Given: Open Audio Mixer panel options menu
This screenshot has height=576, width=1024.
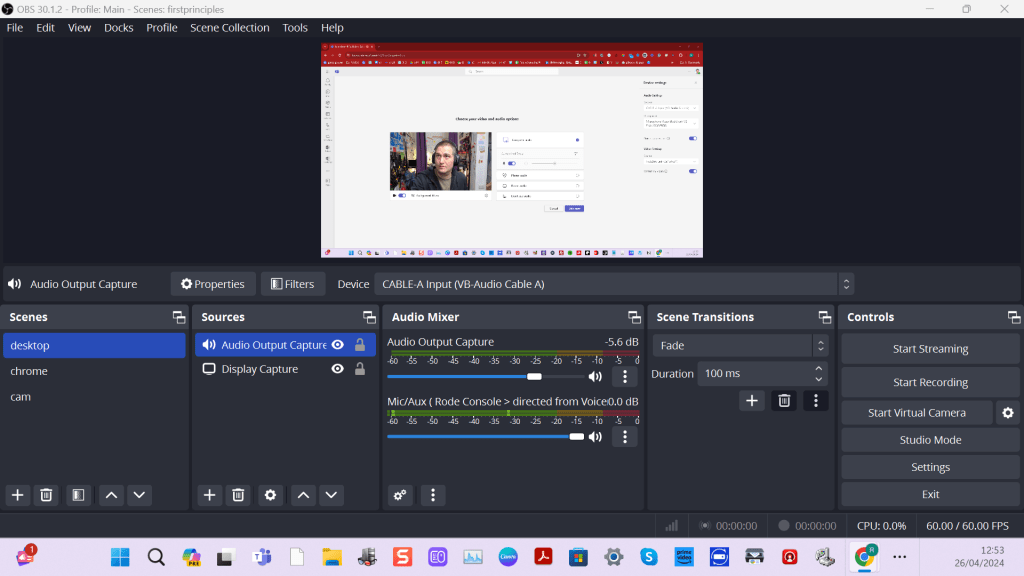Looking at the screenshot, I should (433, 495).
